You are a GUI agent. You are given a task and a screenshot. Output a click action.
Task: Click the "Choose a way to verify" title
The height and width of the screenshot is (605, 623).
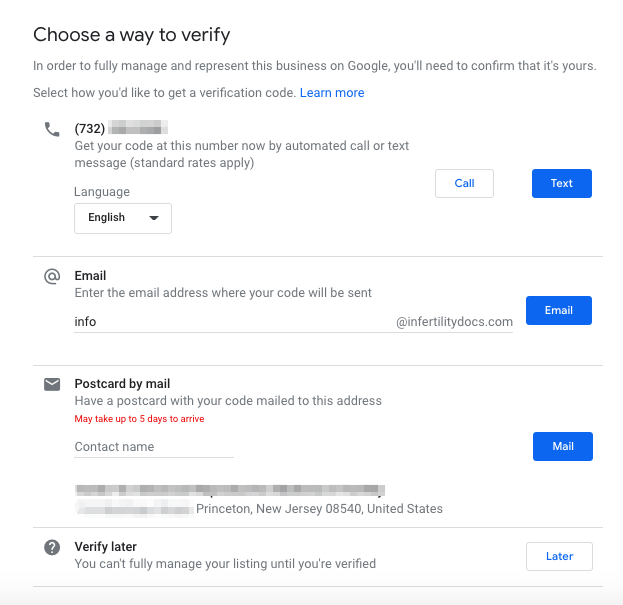coord(131,36)
